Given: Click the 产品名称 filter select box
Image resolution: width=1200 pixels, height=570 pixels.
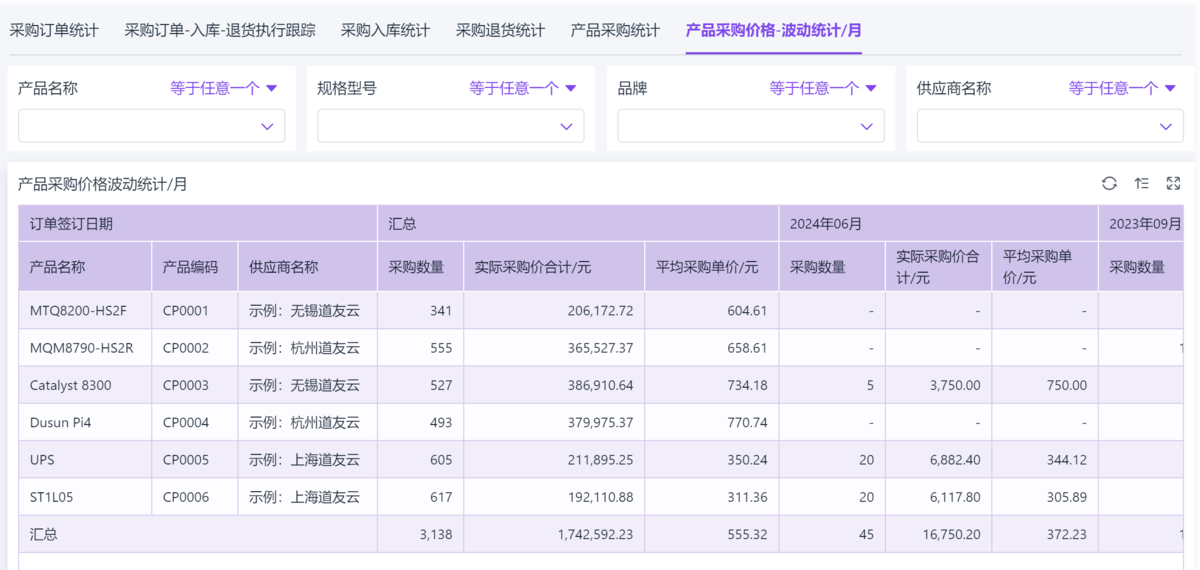Looking at the screenshot, I should [x=151, y=126].
